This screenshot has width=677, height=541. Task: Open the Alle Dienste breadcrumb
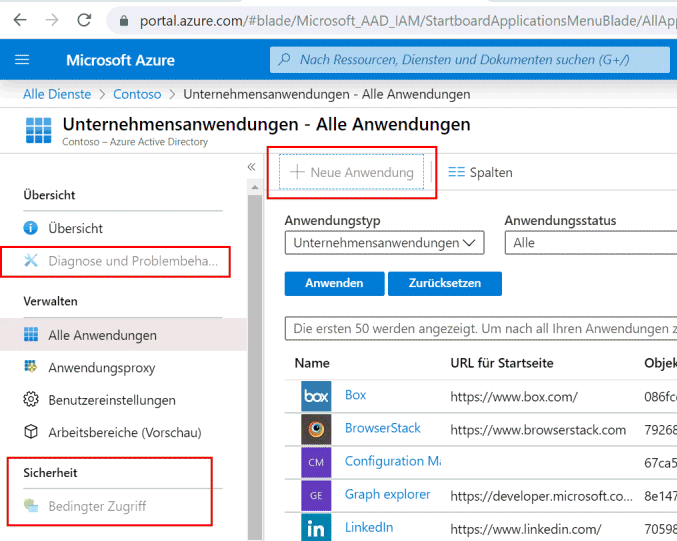click(57, 94)
